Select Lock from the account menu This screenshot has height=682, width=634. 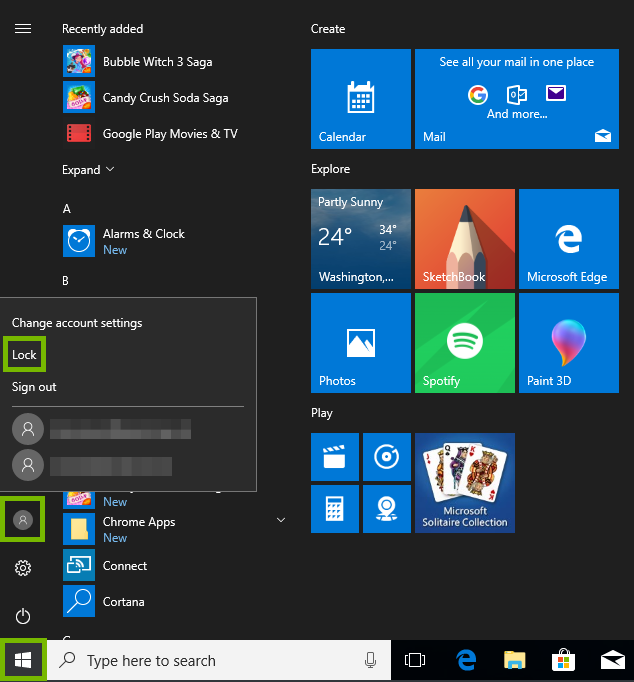[24, 354]
